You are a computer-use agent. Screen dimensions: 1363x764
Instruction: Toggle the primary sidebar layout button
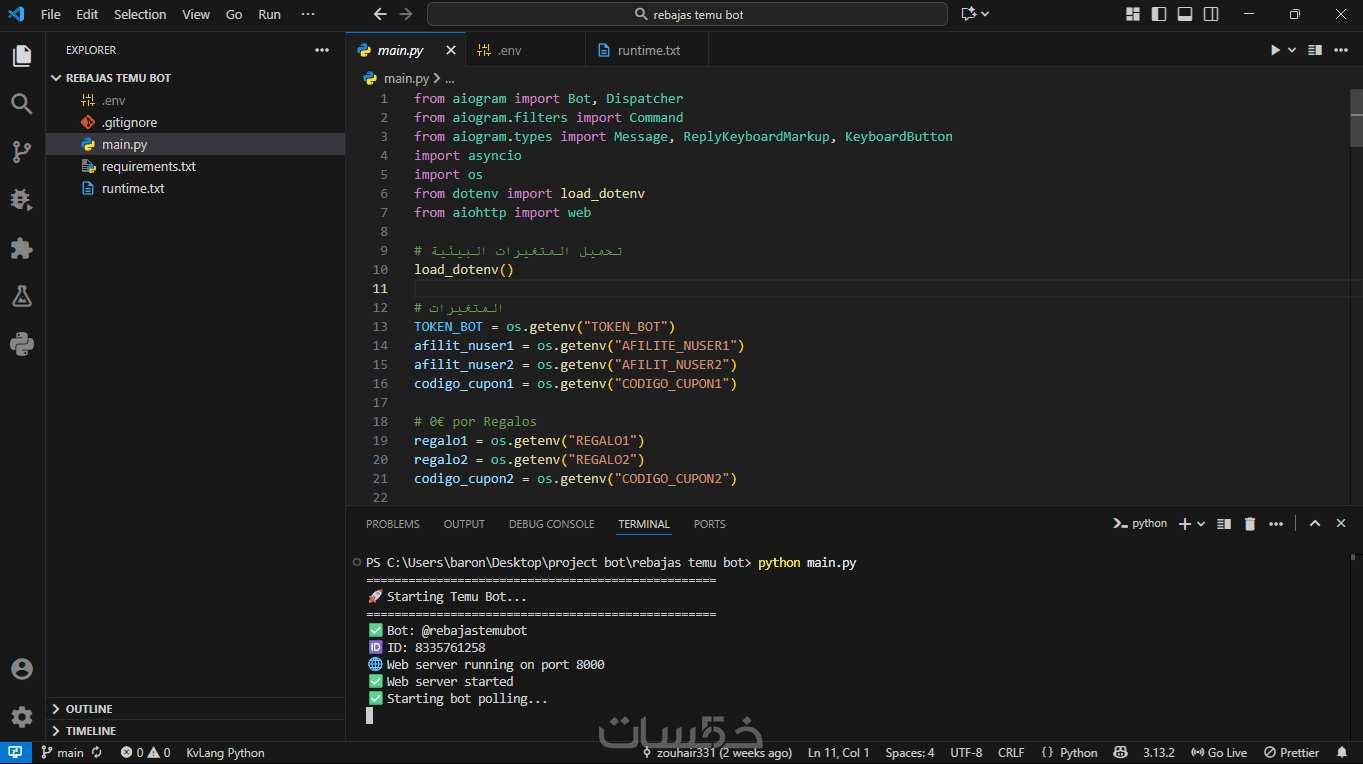[1159, 14]
